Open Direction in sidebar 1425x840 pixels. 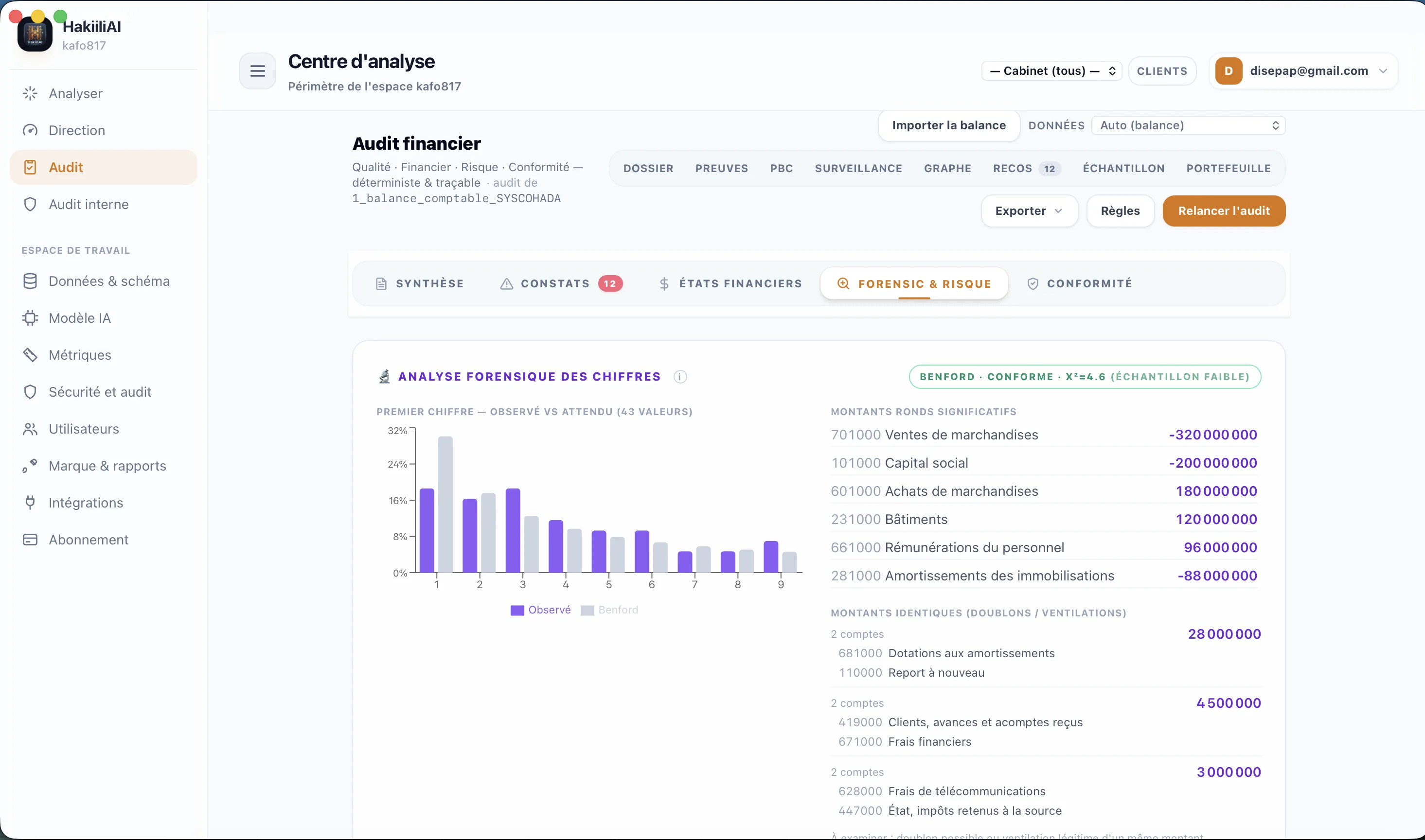tap(103, 130)
